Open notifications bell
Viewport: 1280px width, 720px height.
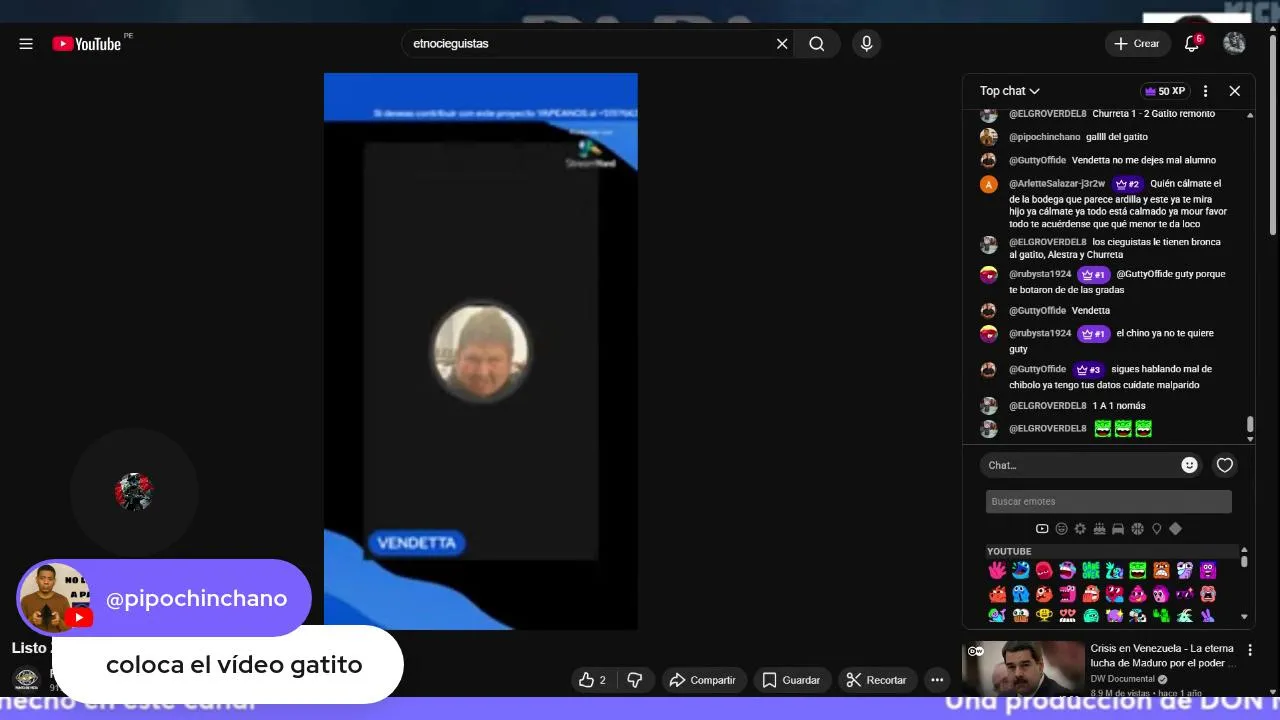(x=1191, y=44)
